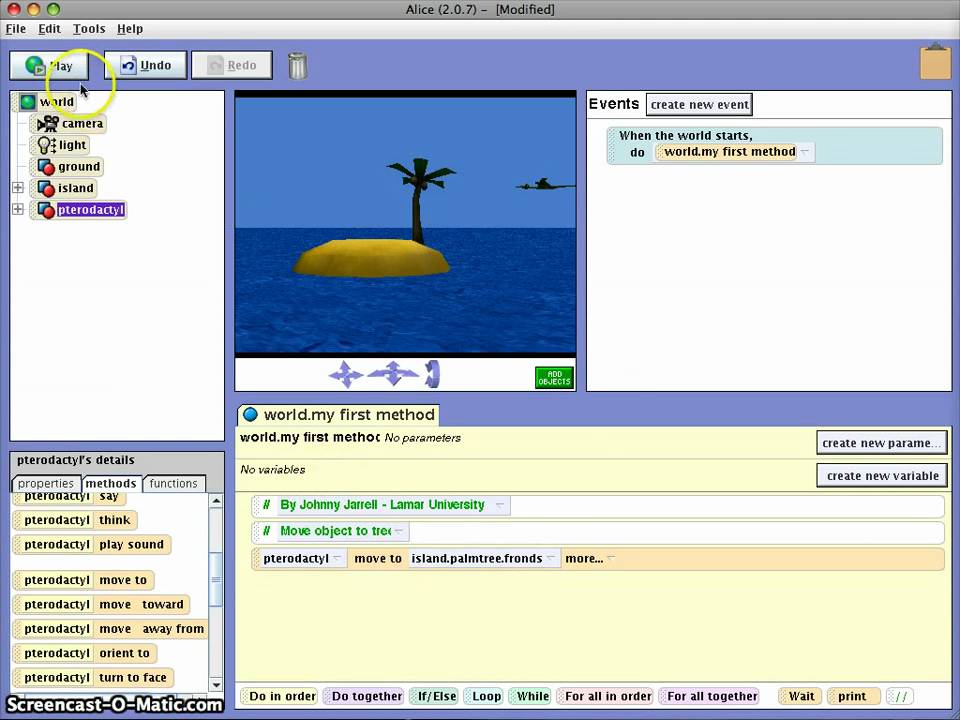Click the methods list scrollbar thumb
The width and height of the screenshot is (960, 720).
[x=216, y=579]
